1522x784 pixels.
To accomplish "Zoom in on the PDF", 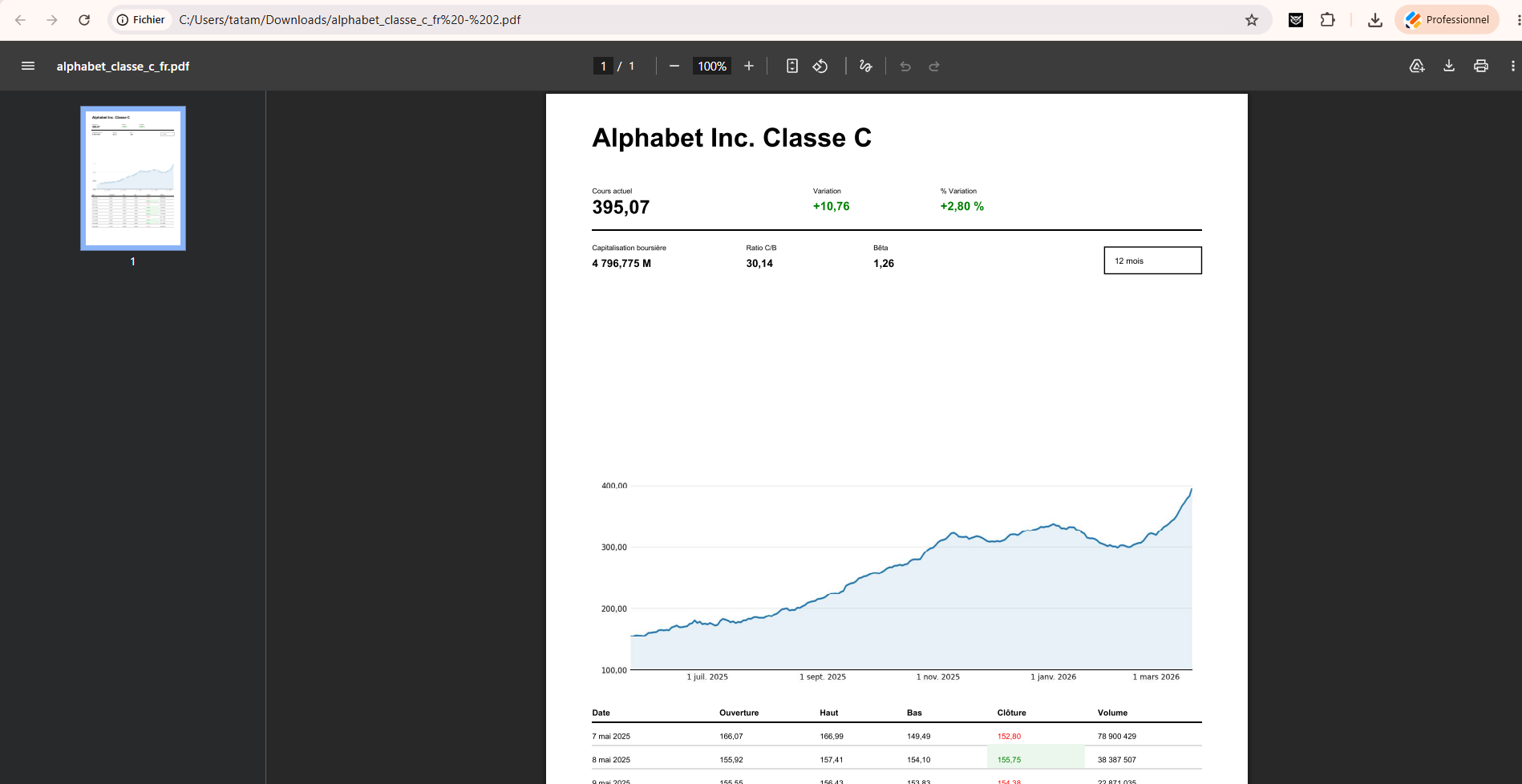I will pyautogui.click(x=749, y=66).
